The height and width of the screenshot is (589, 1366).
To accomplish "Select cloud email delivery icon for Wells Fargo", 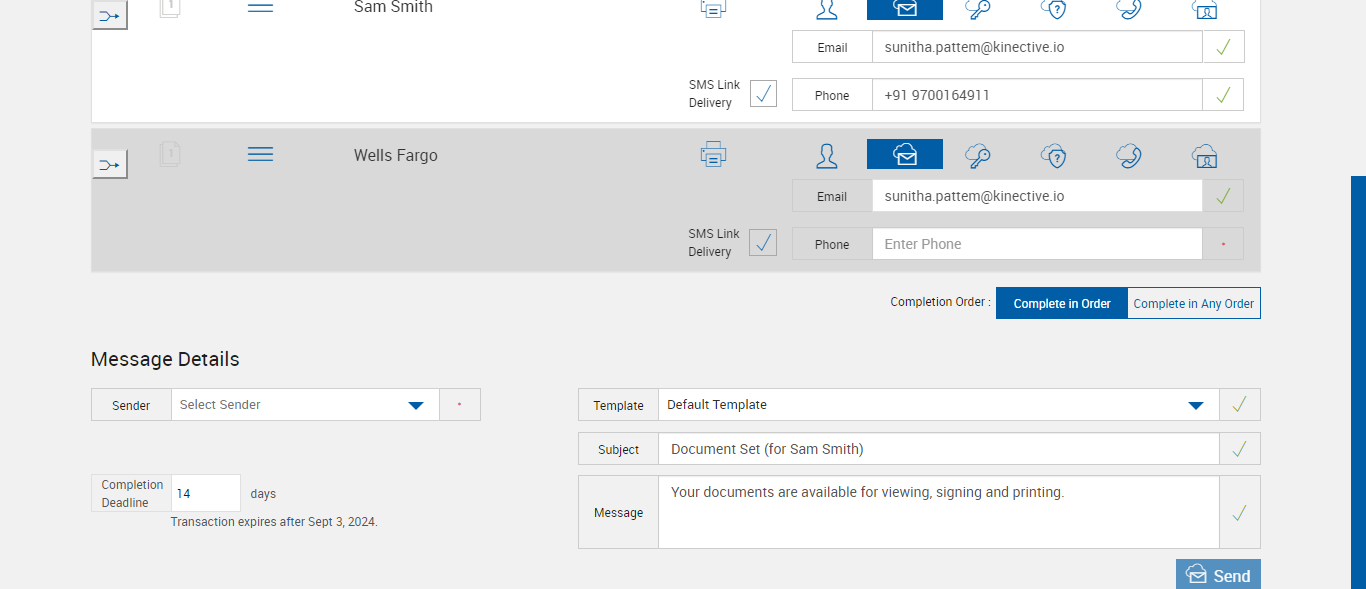I will (x=904, y=155).
